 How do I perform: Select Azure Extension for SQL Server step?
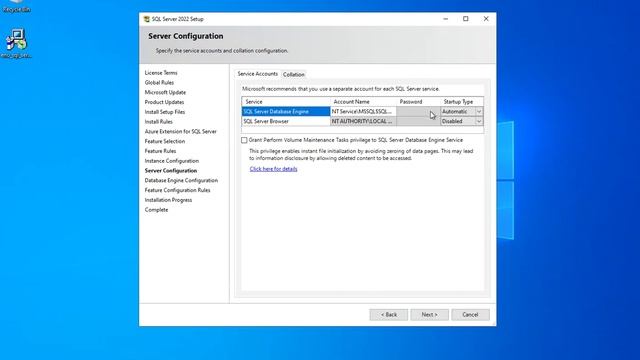(x=181, y=131)
